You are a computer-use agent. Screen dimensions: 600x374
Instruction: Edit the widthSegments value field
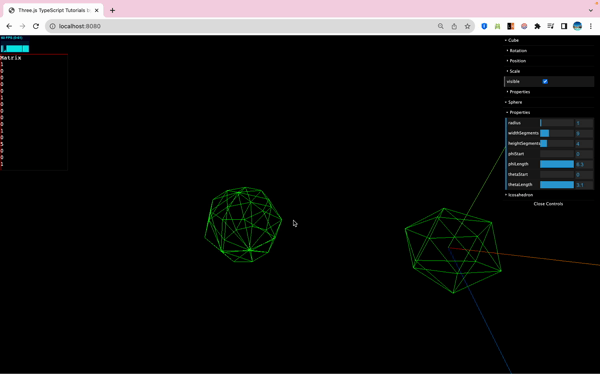tap(584, 133)
